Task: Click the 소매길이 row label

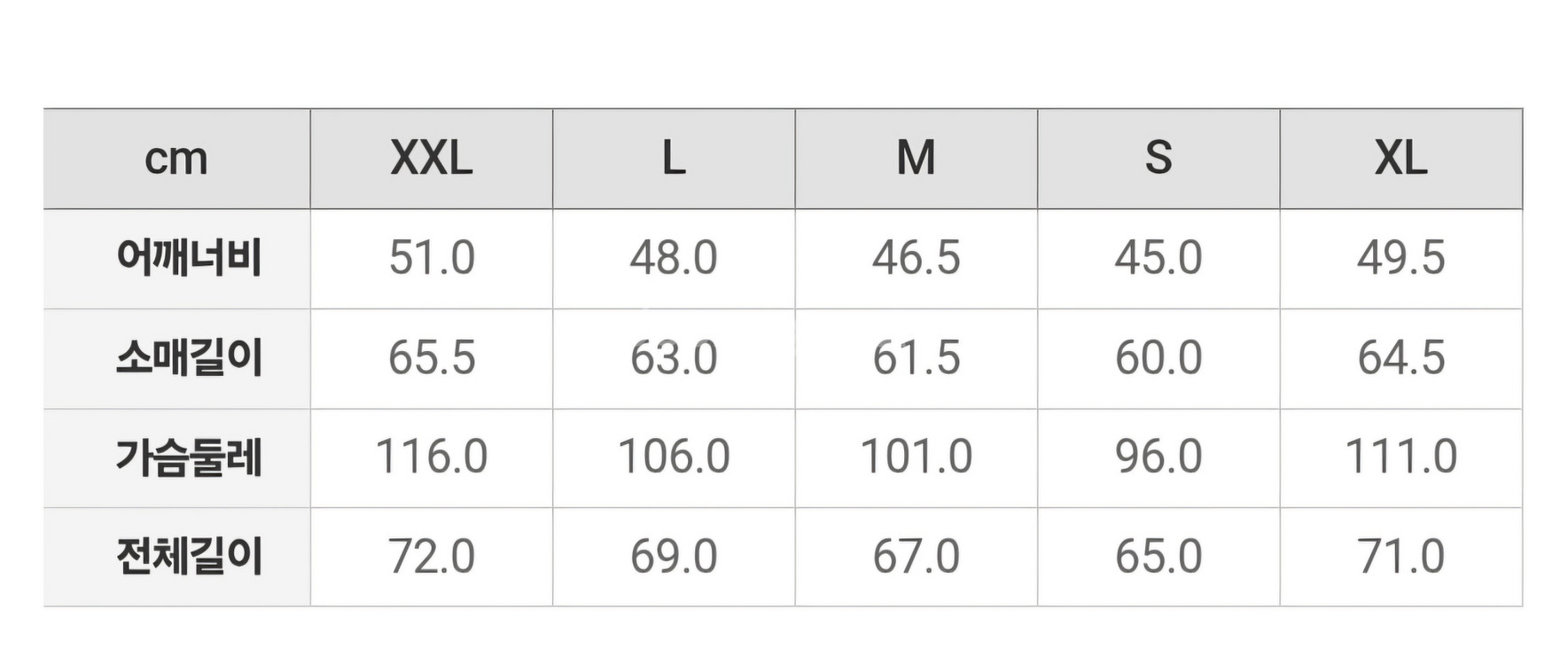Action: tap(189, 358)
